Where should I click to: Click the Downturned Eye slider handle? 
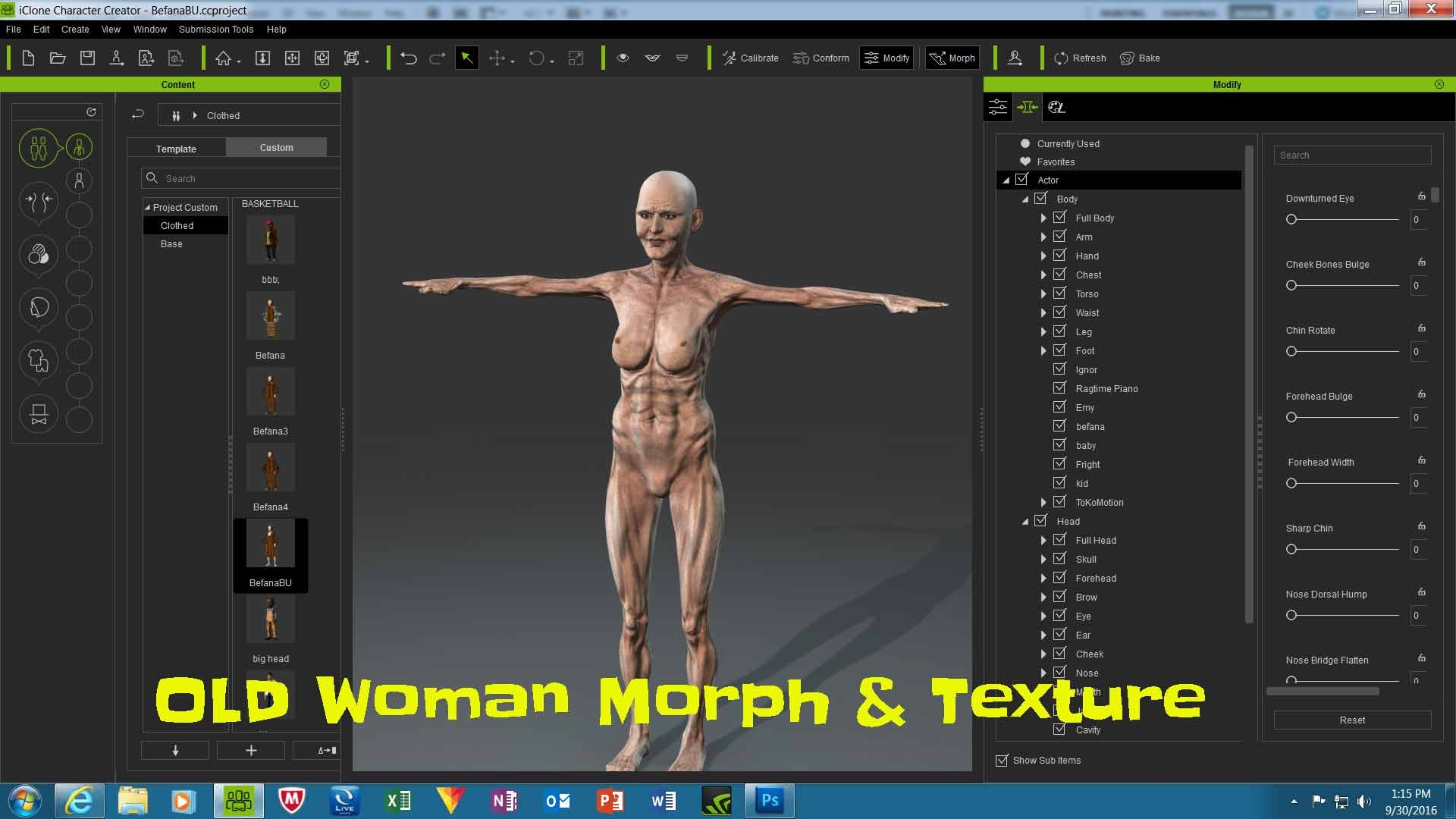1291,219
